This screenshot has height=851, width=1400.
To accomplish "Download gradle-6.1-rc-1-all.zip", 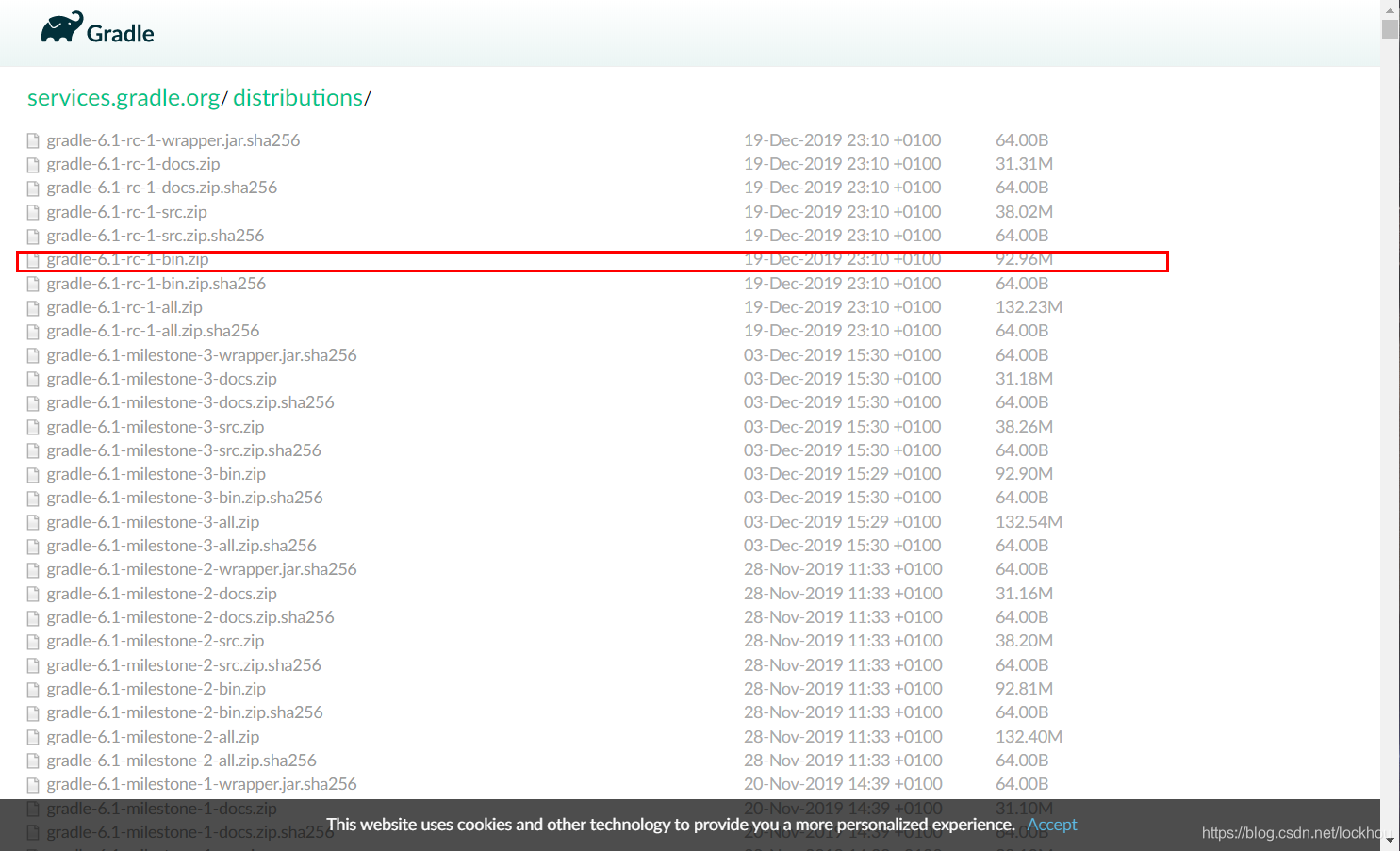I will [124, 307].
